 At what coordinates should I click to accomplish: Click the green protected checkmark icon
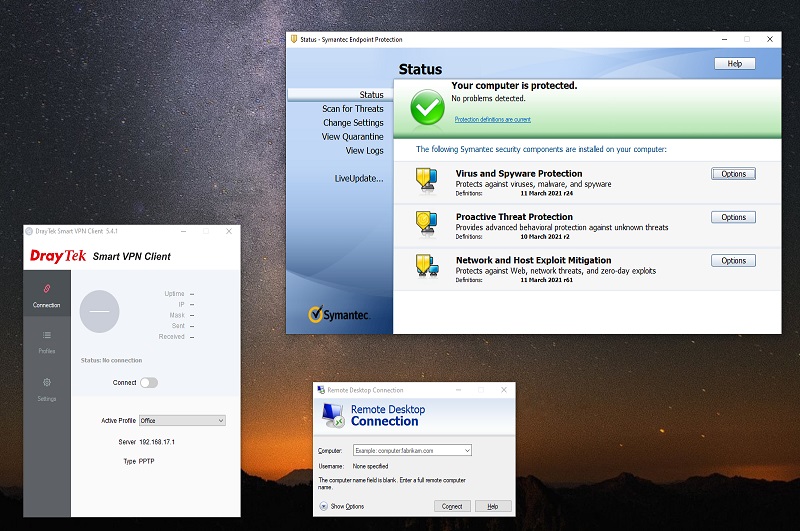(x=428, y=107)
